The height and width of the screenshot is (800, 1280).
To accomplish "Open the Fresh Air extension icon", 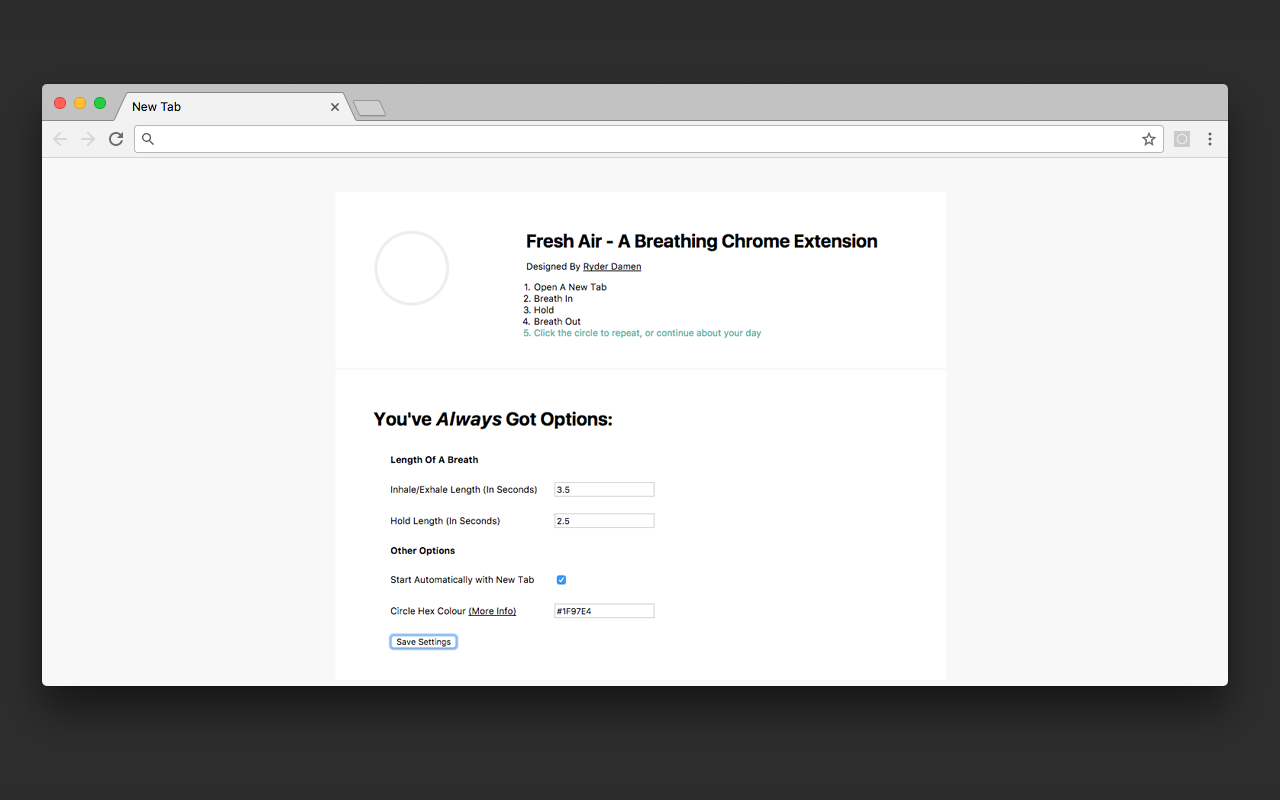I will (x=1182, y=139).
